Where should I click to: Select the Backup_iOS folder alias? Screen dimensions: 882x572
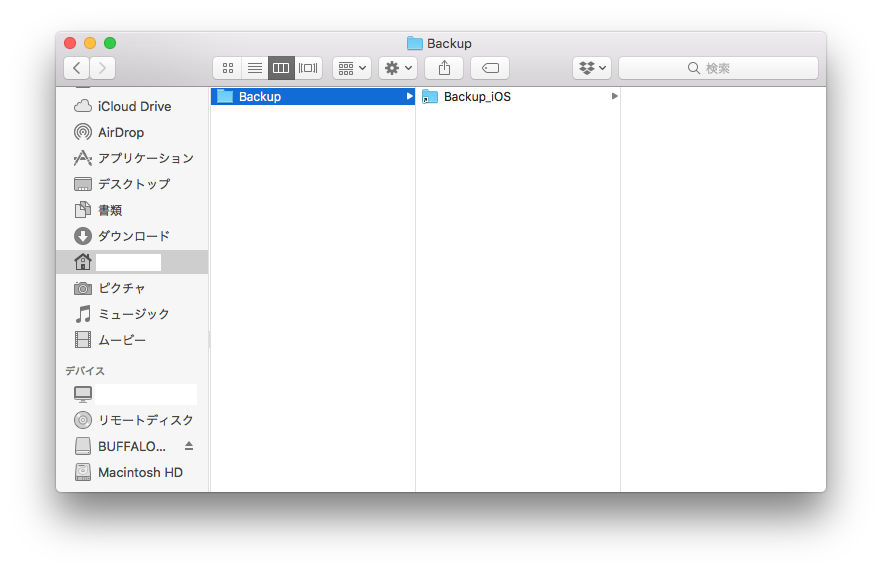pyautogui.click(x=518, y=97)
